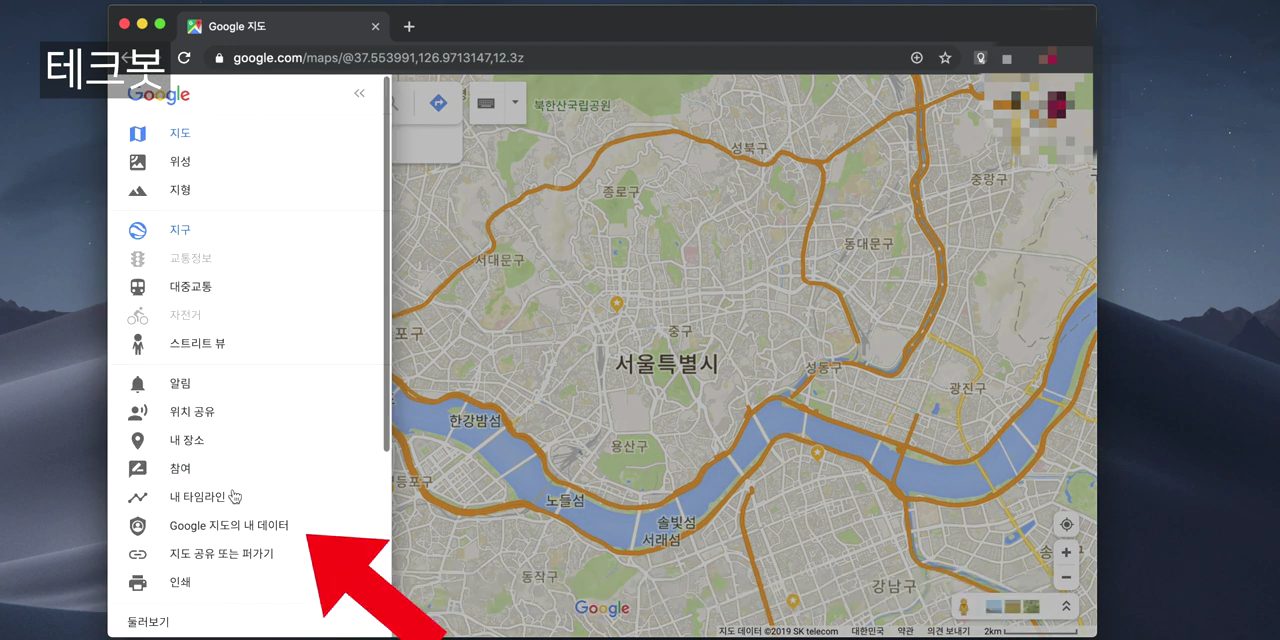Open the 둘러보기 entry

pyautogui.click(x=148, y=622)
